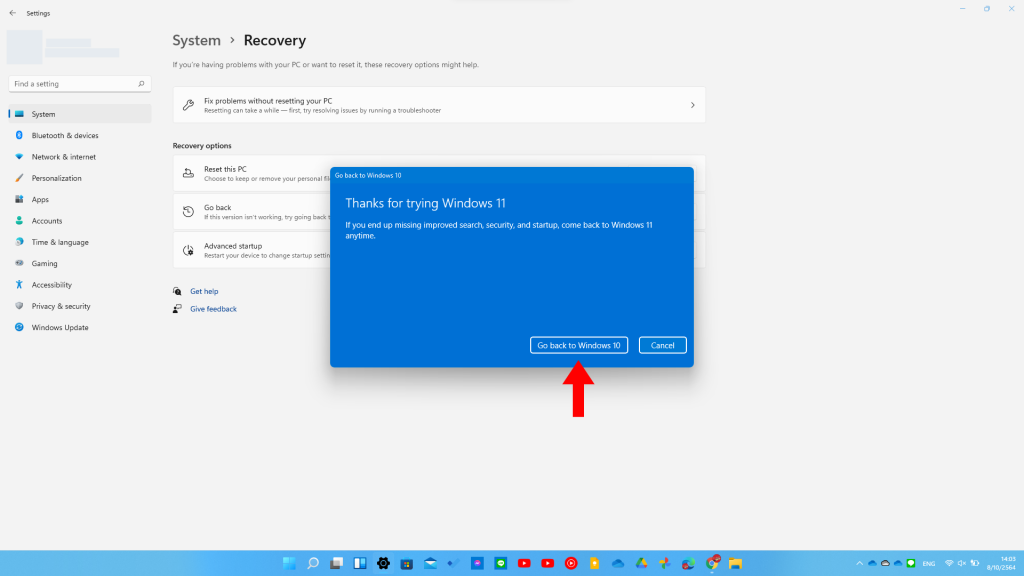Open the Windows Start menu
Screen dimensions: 1024x576
[289, 563]
